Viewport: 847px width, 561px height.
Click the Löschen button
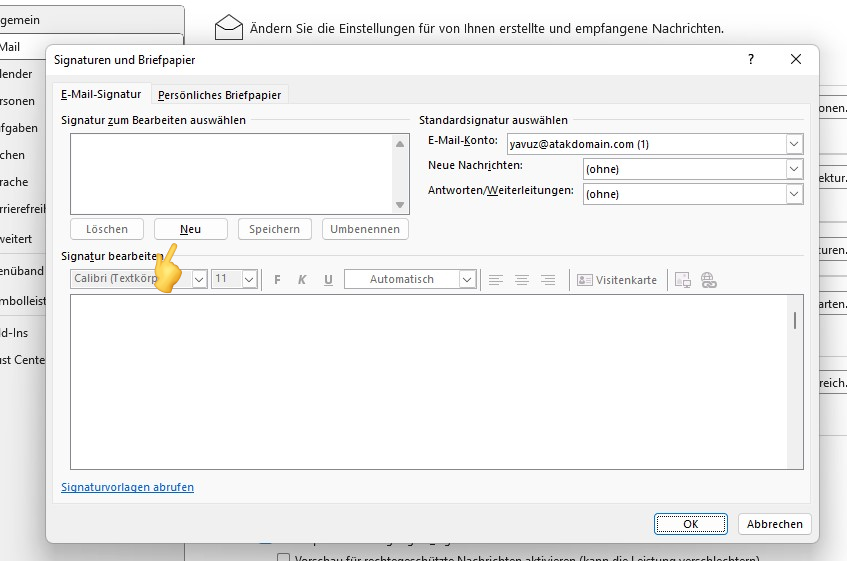click(x=107, y=229)
